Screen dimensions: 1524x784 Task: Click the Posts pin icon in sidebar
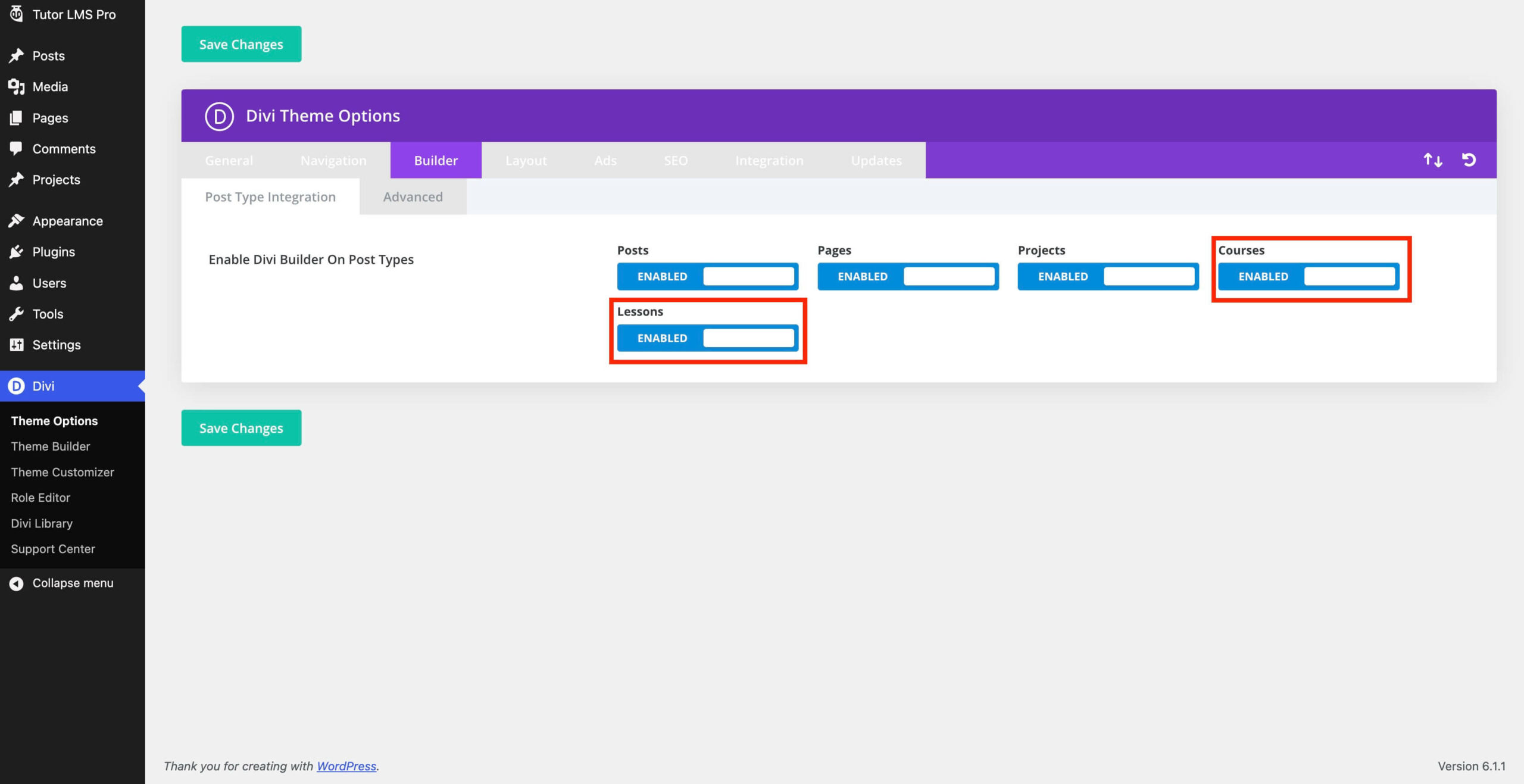click(x=16, y=55)
